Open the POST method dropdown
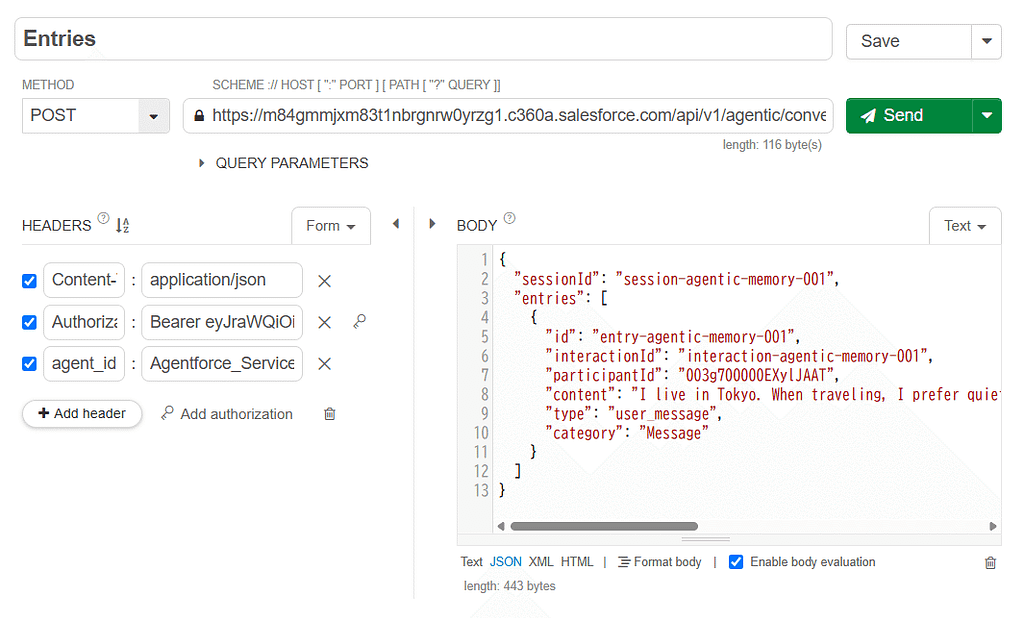Screen dimensions: 1024x618 [x=95, y=116]
